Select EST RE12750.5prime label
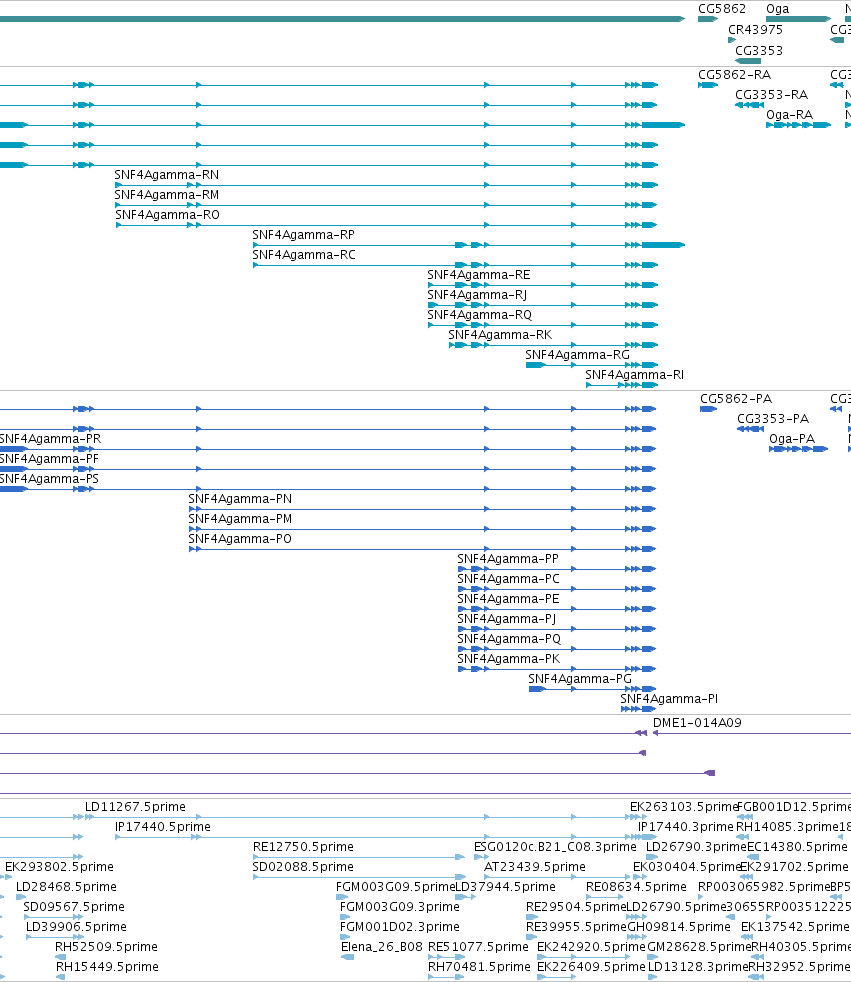This screenshot has height=982, width=851. pyautogui.click(x=303, y=847)
